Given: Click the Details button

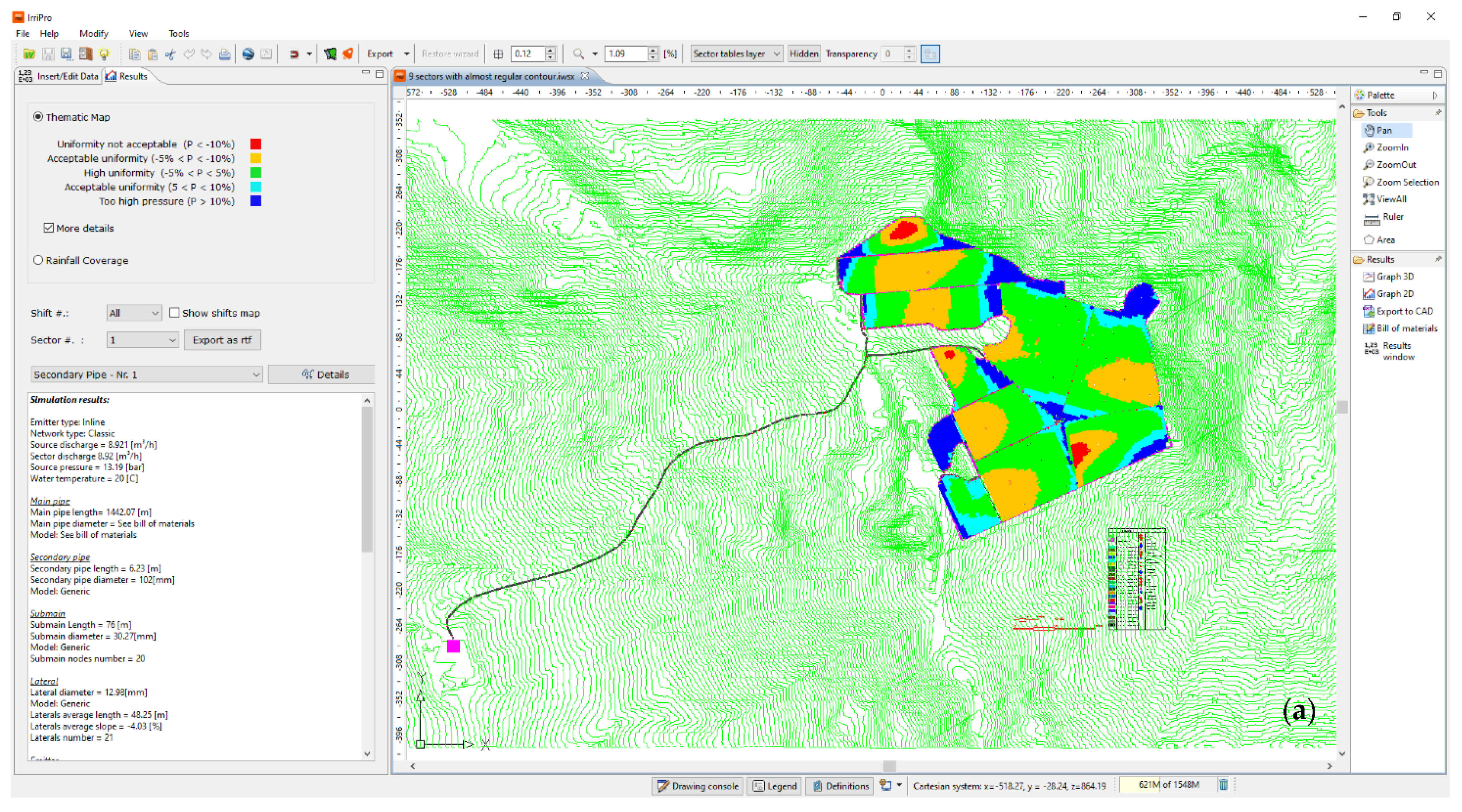Looking at the screenshot, I should pyautogui.click(x=321, y=375).
